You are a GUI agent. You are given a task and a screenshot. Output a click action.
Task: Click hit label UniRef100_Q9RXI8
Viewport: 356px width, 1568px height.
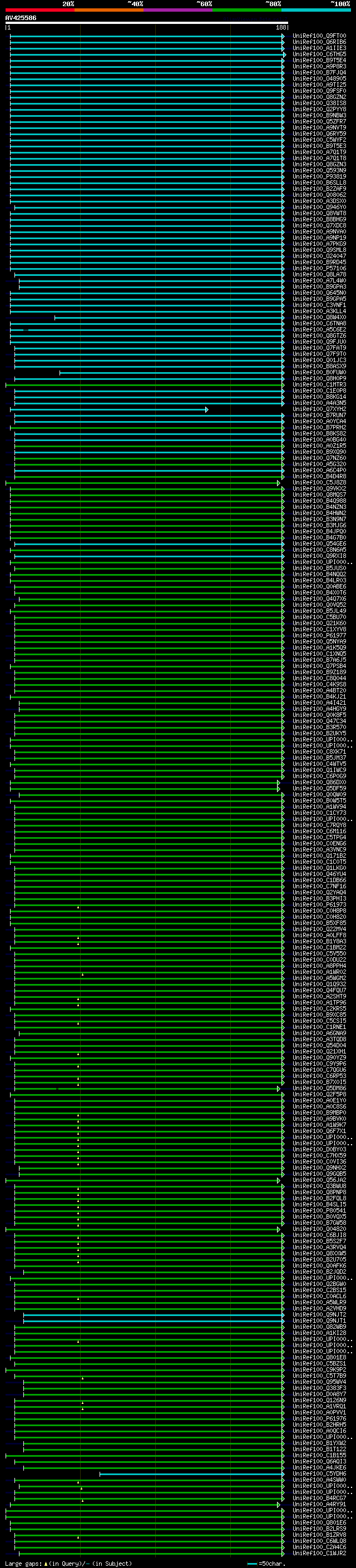pos(319,556)
